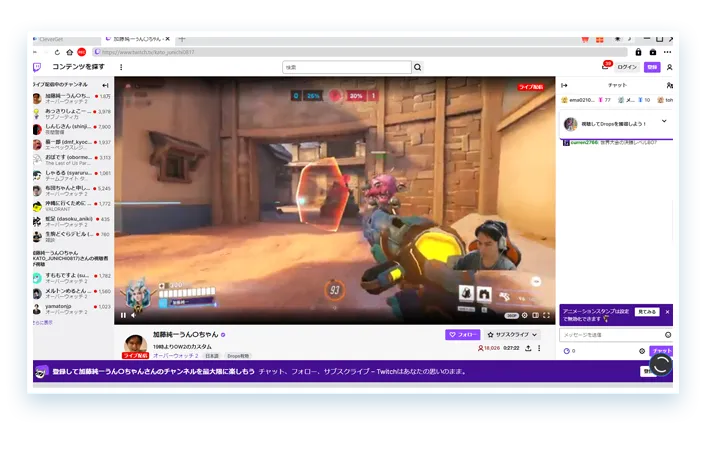The height and width of the screenshot is (452, 701).
Task: Open the chat community users icon
Action: (669, 85)
